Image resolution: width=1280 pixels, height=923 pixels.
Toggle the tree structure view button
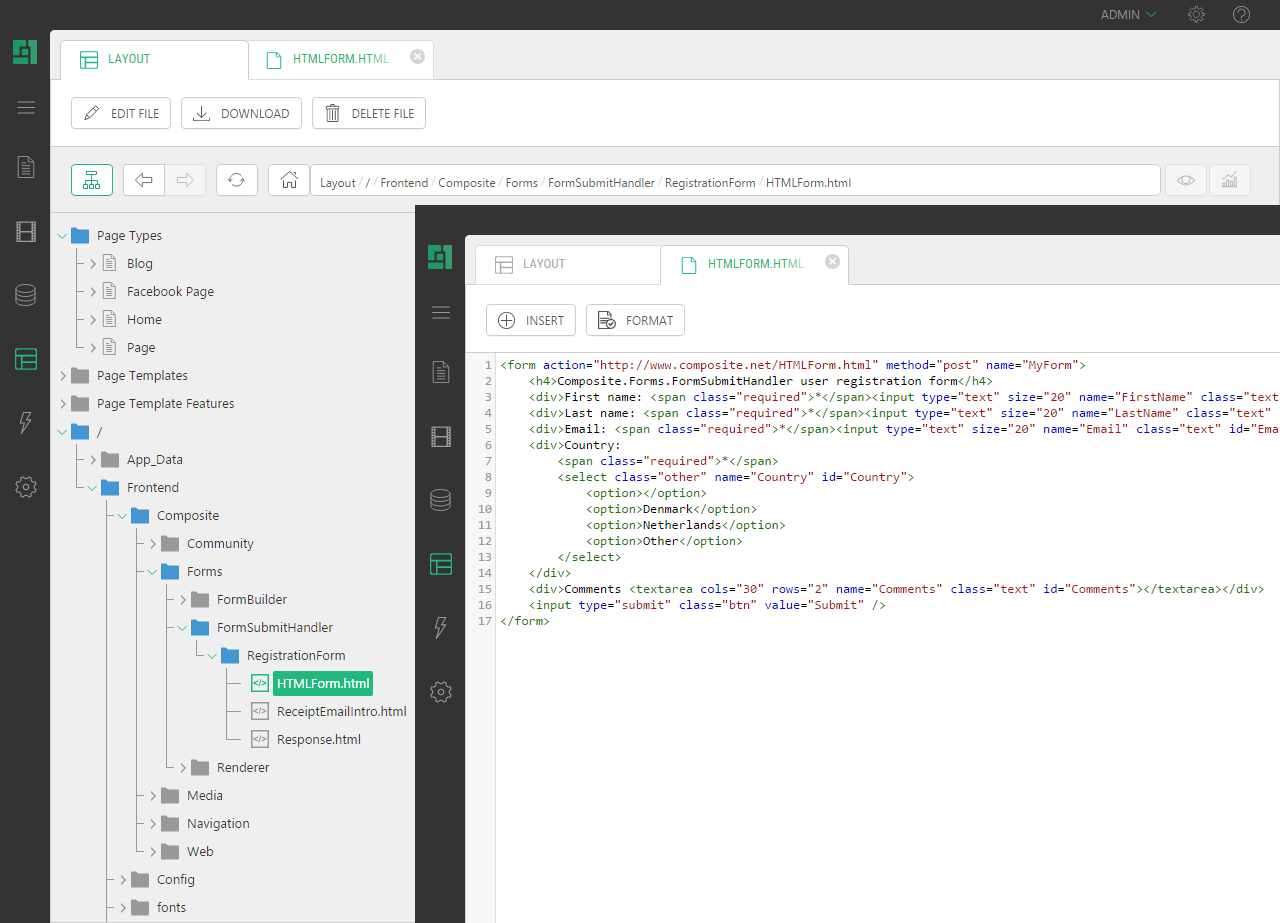92,180
